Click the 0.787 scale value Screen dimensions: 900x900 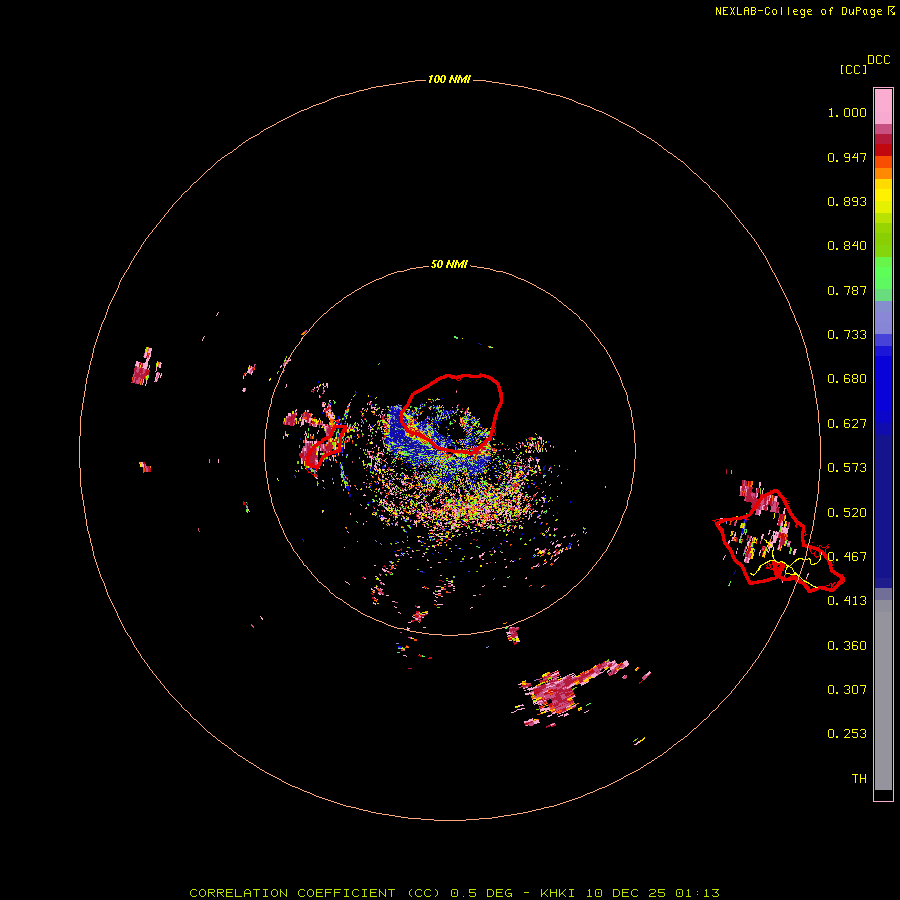click(847, 290)
